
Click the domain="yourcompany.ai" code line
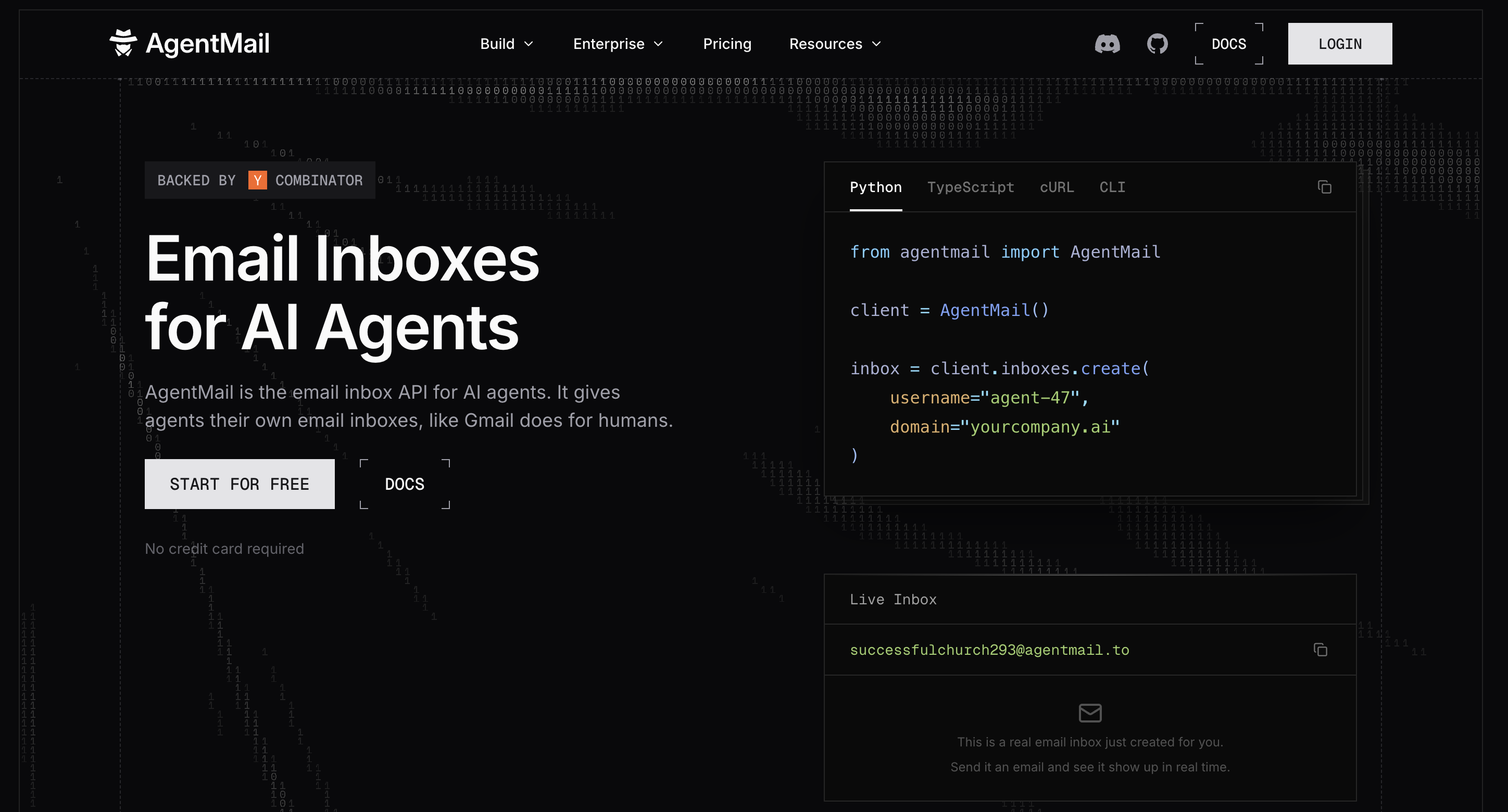coord(1004,427)
